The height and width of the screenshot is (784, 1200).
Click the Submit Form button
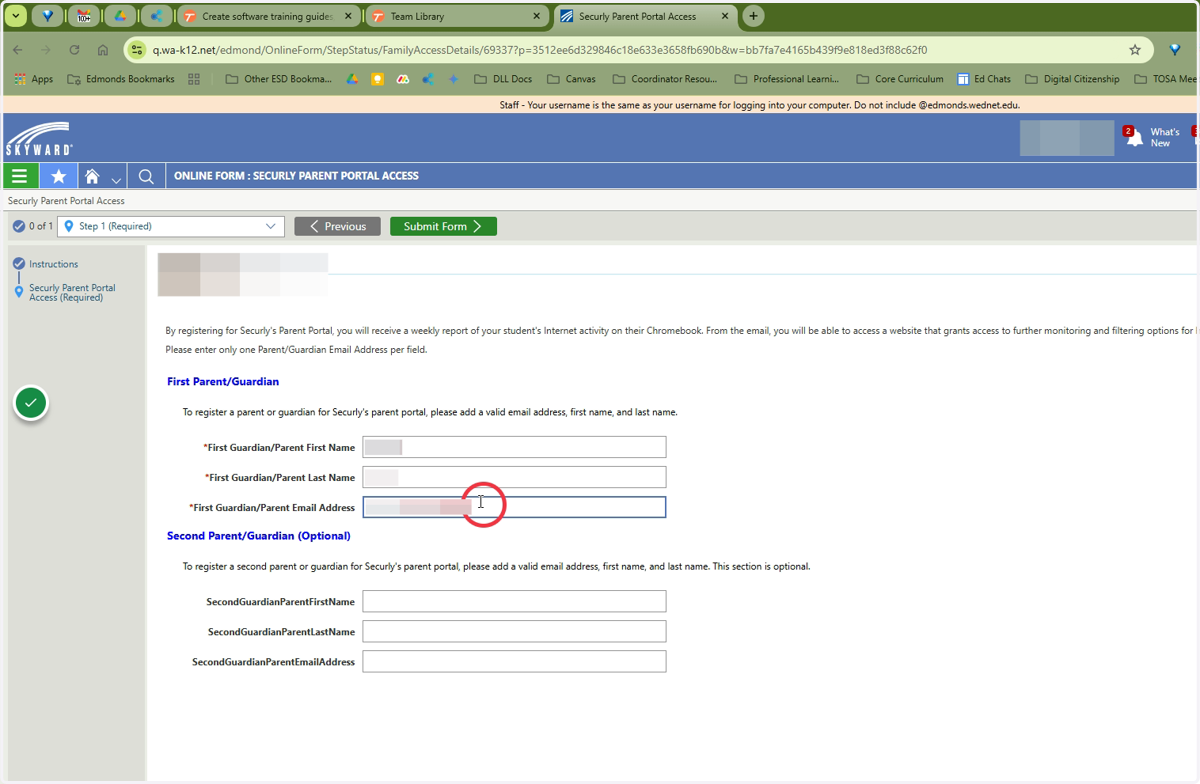pyautogui.click(x=443, y=226)
